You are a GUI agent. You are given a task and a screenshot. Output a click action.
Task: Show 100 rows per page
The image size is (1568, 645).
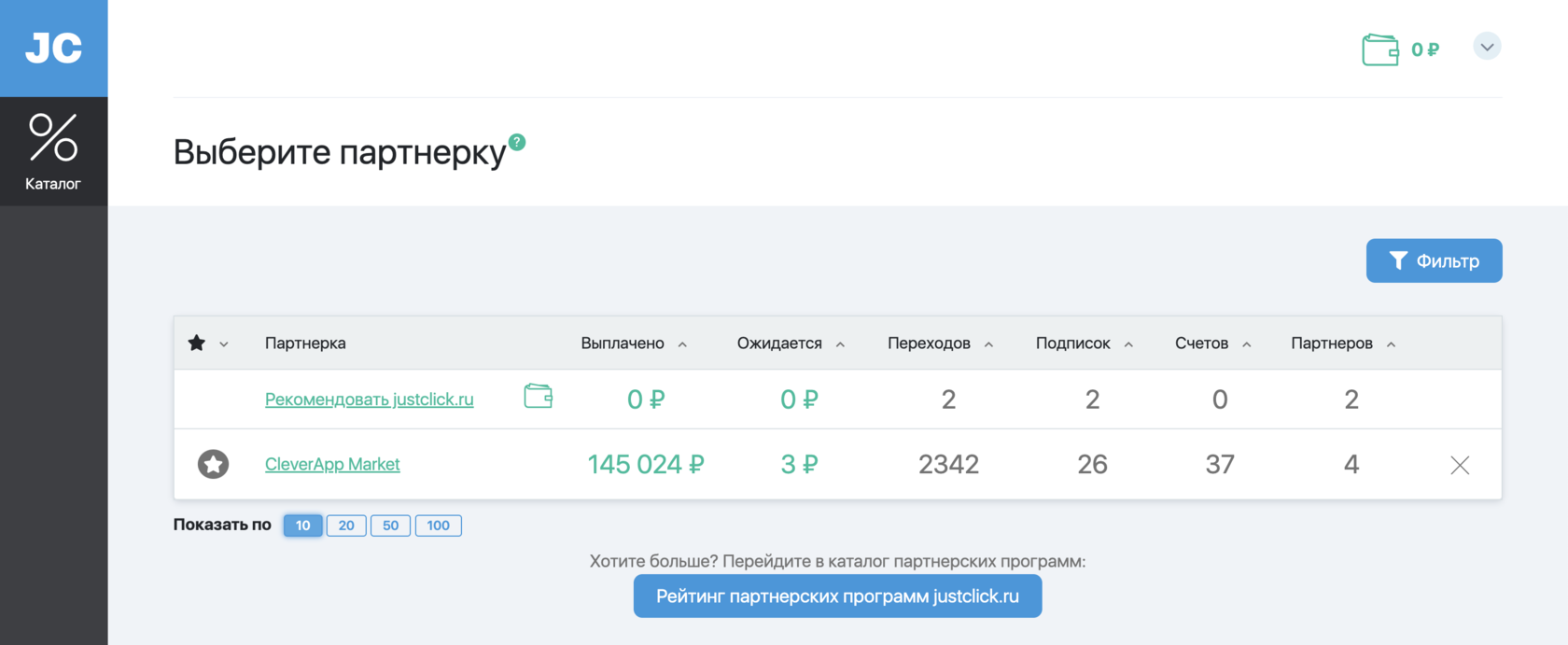pyautogui.click(x=438, y=526)
